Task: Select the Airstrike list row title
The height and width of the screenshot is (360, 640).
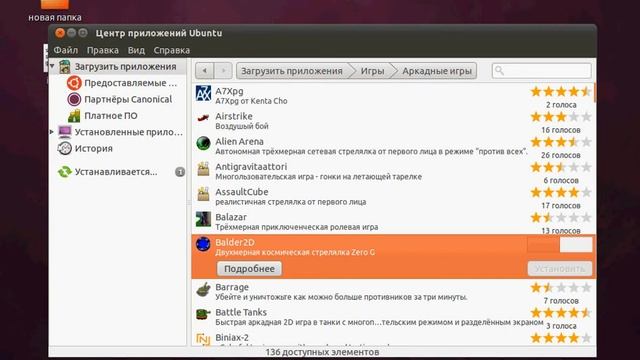Action: (234, 116)
